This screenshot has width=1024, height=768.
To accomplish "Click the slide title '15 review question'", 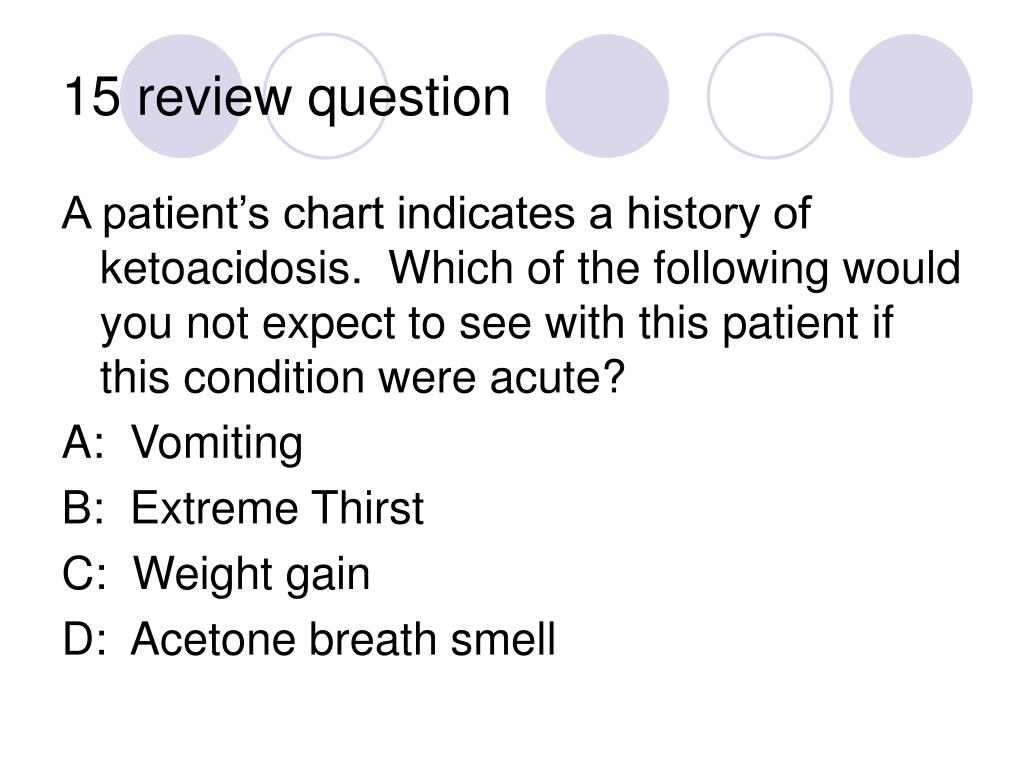I will [x=287, y=98].
